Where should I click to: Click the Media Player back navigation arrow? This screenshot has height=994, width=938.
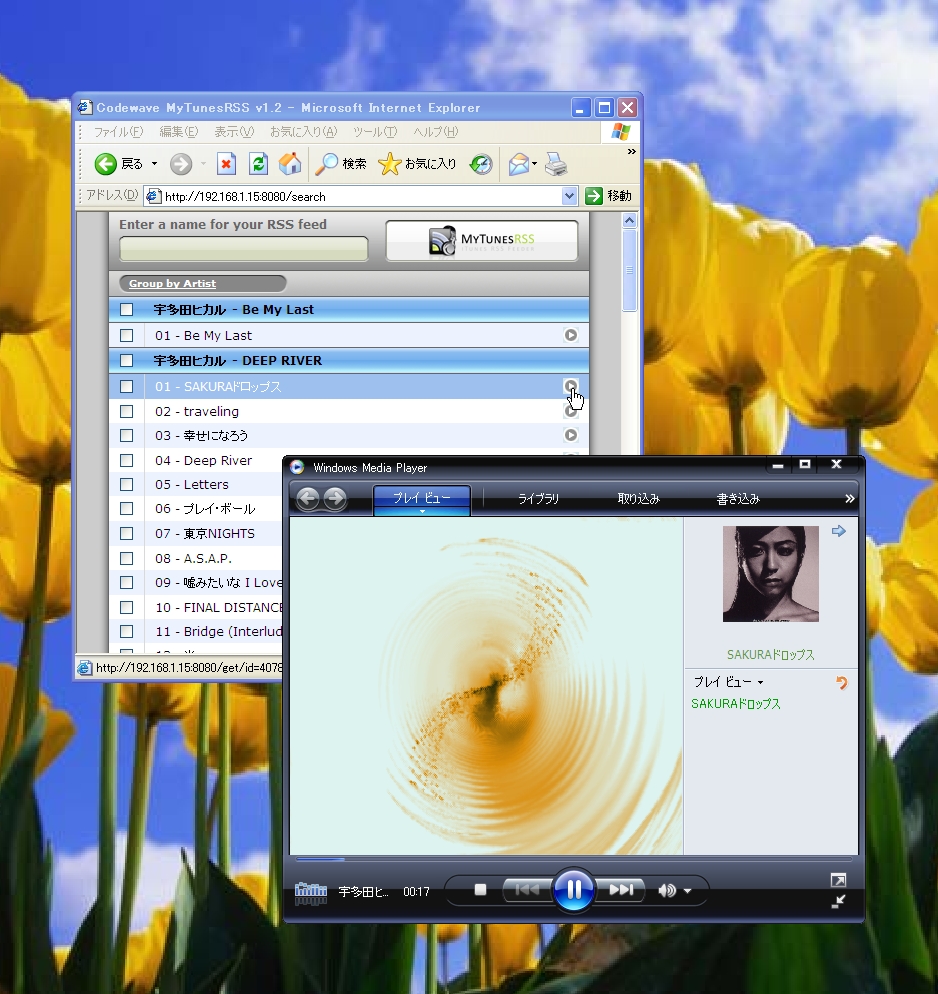tap(308, 498)
